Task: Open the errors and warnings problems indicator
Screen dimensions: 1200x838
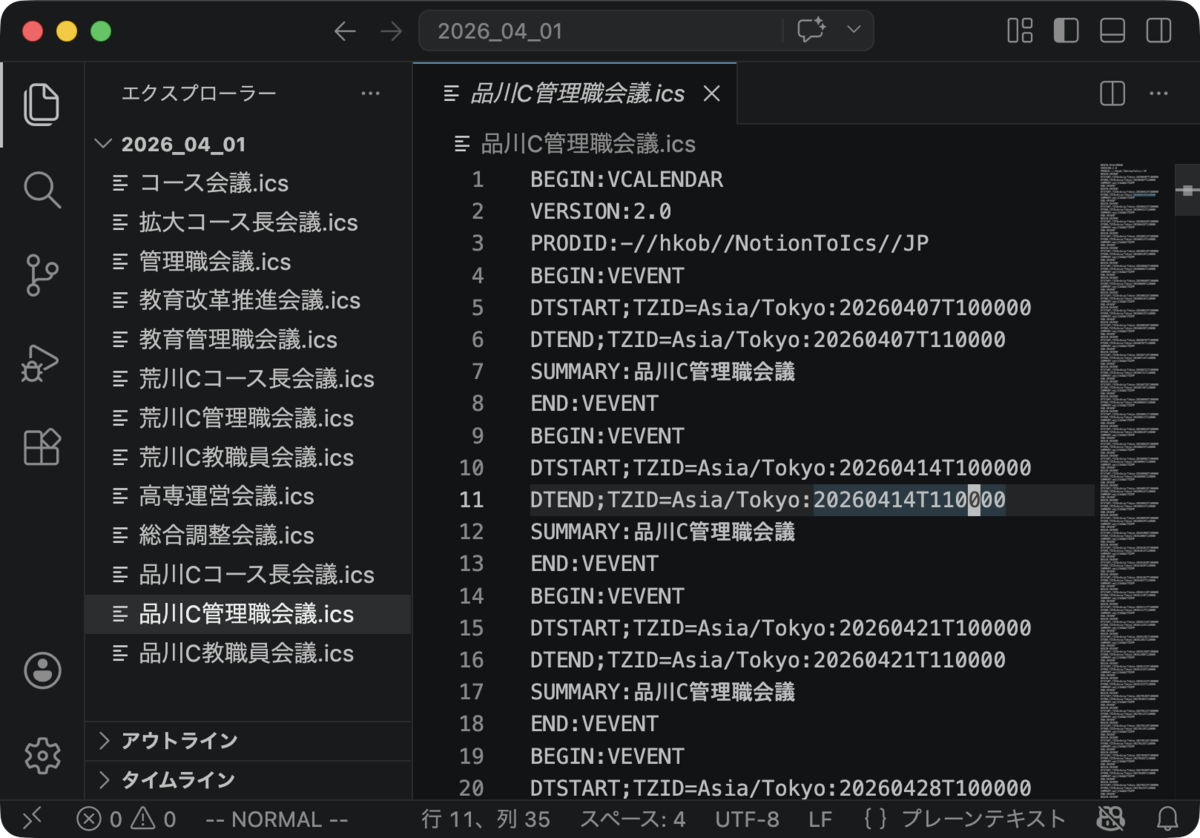Action: 126,819
